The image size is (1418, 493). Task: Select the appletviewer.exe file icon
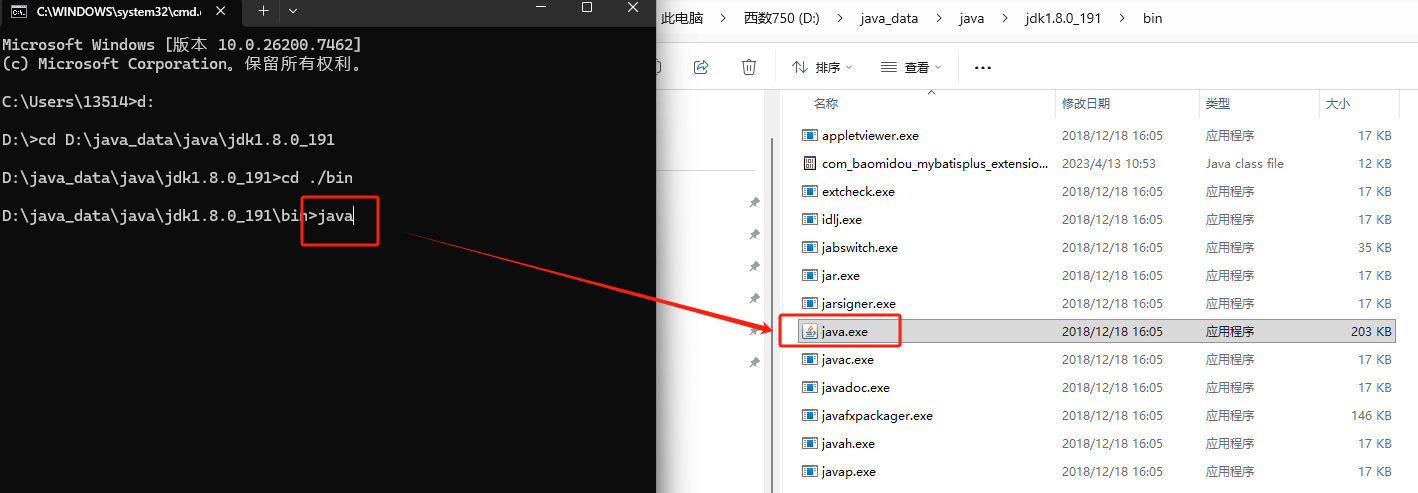(810, 135)
